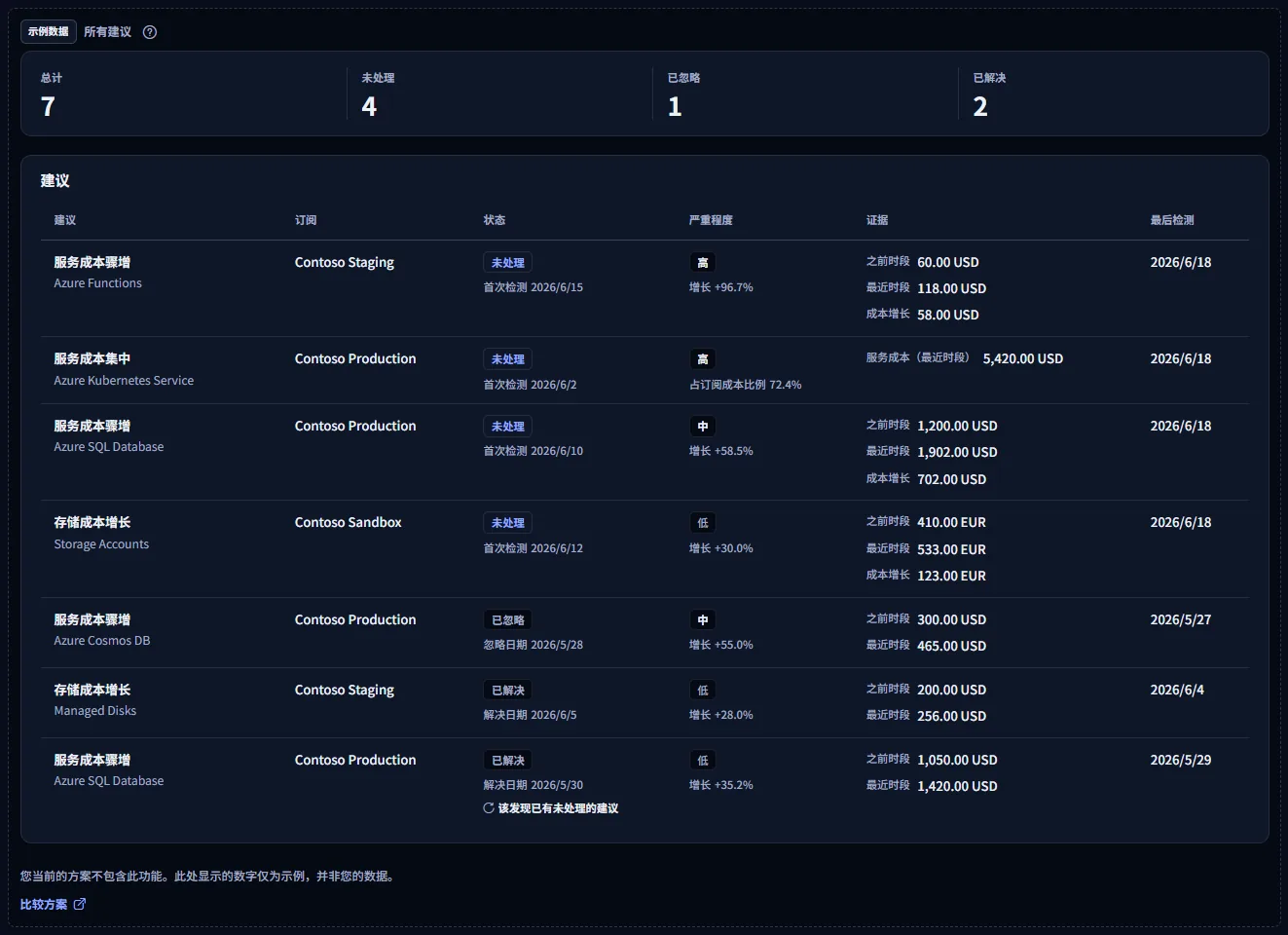The image size is (1288, 935).
Task: Click the 高 severity badge in Azure Kubernetes Service row
Action: click(703, 359)
